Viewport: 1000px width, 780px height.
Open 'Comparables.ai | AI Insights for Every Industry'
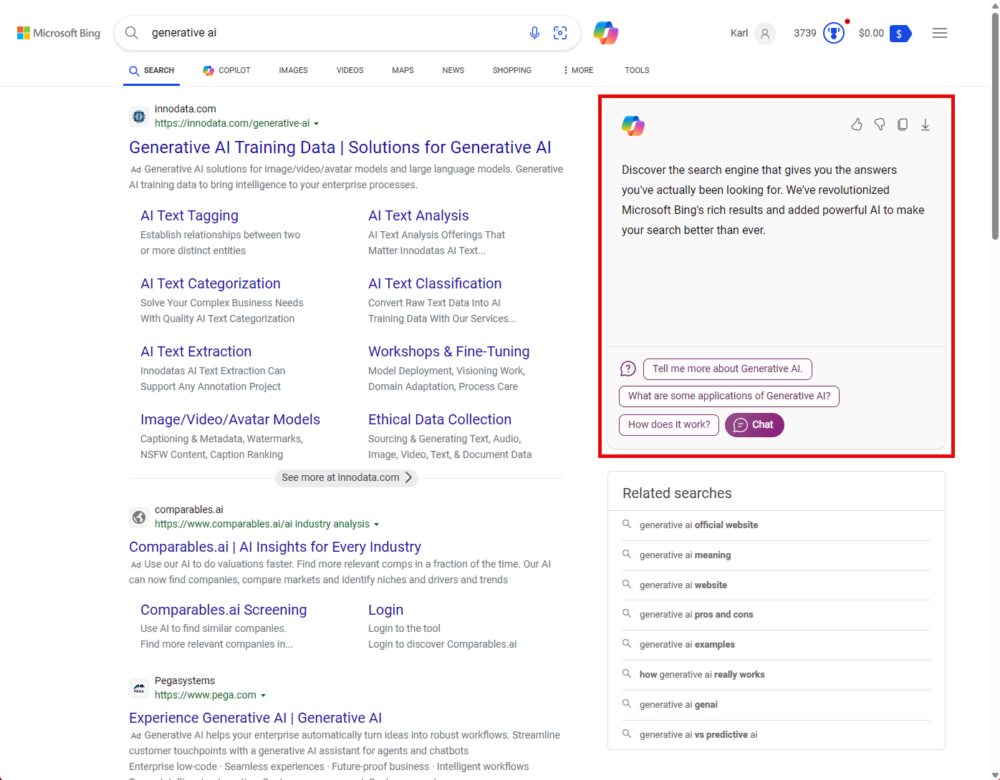point(275,547)
